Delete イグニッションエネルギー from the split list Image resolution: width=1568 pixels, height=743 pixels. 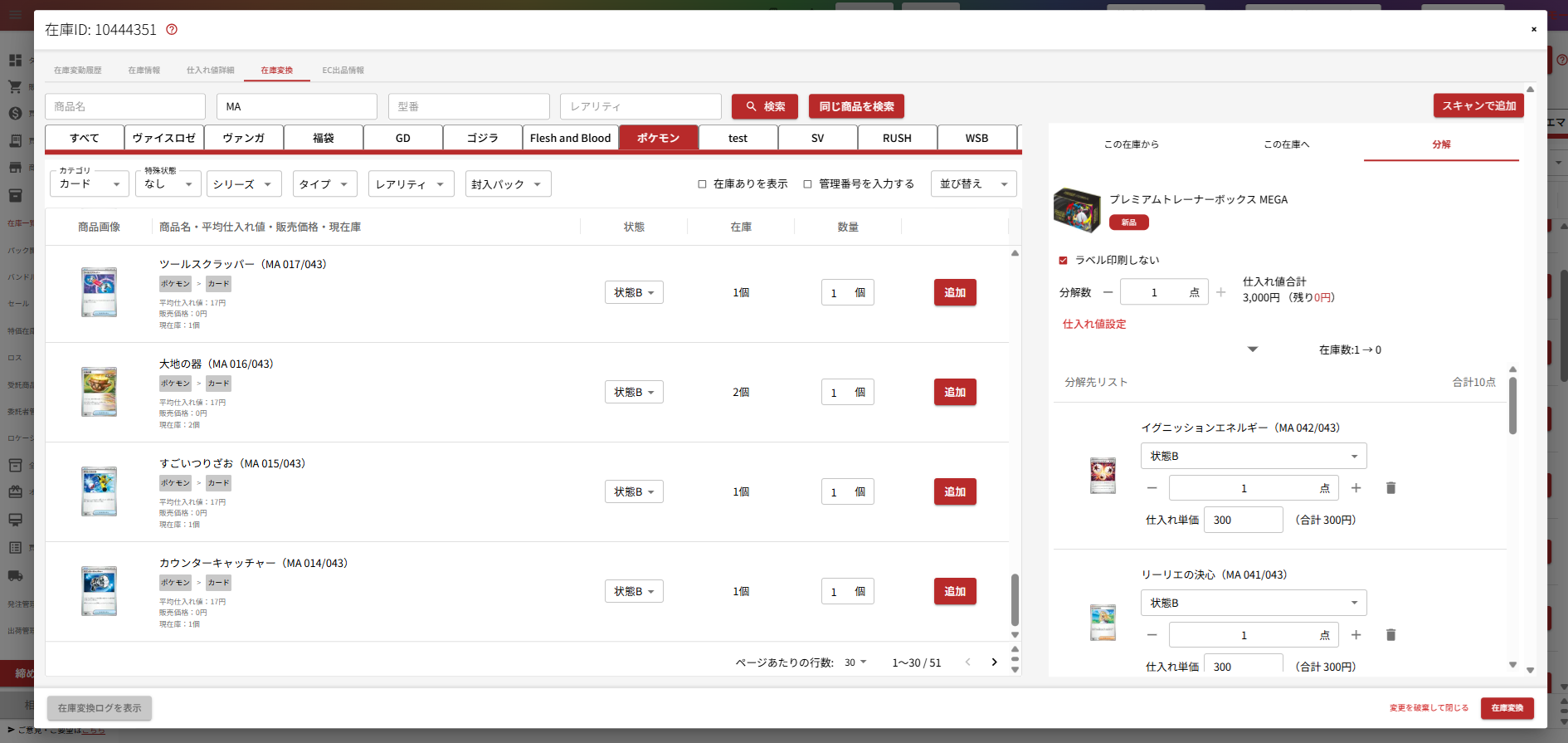1390,488
